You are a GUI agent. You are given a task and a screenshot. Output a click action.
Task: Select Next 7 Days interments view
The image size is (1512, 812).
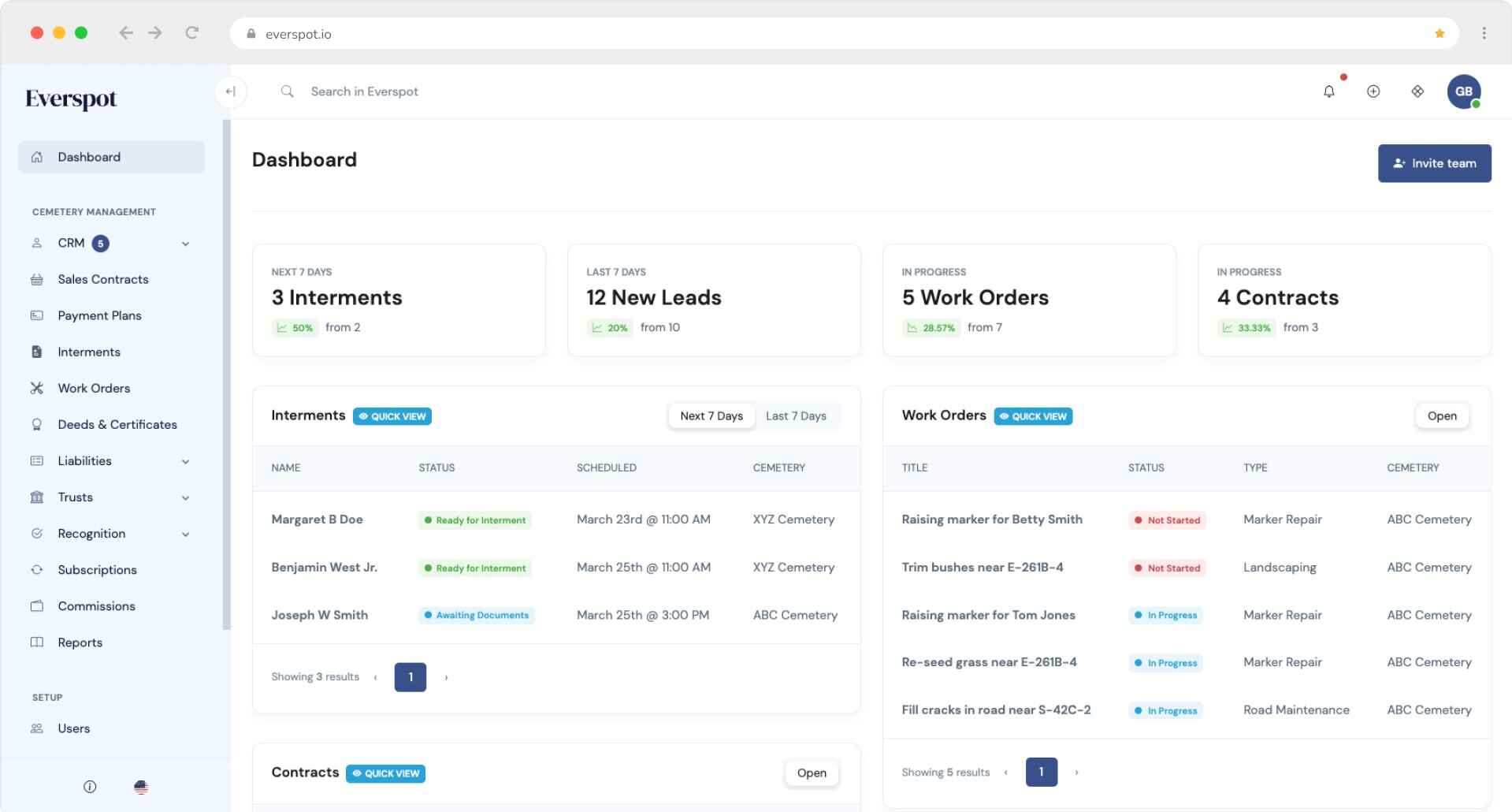click(711, 416)
